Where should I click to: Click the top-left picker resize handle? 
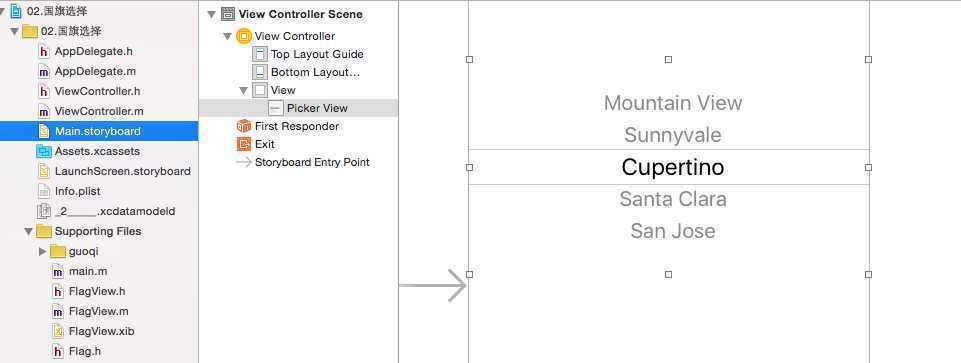pos(469,59)
